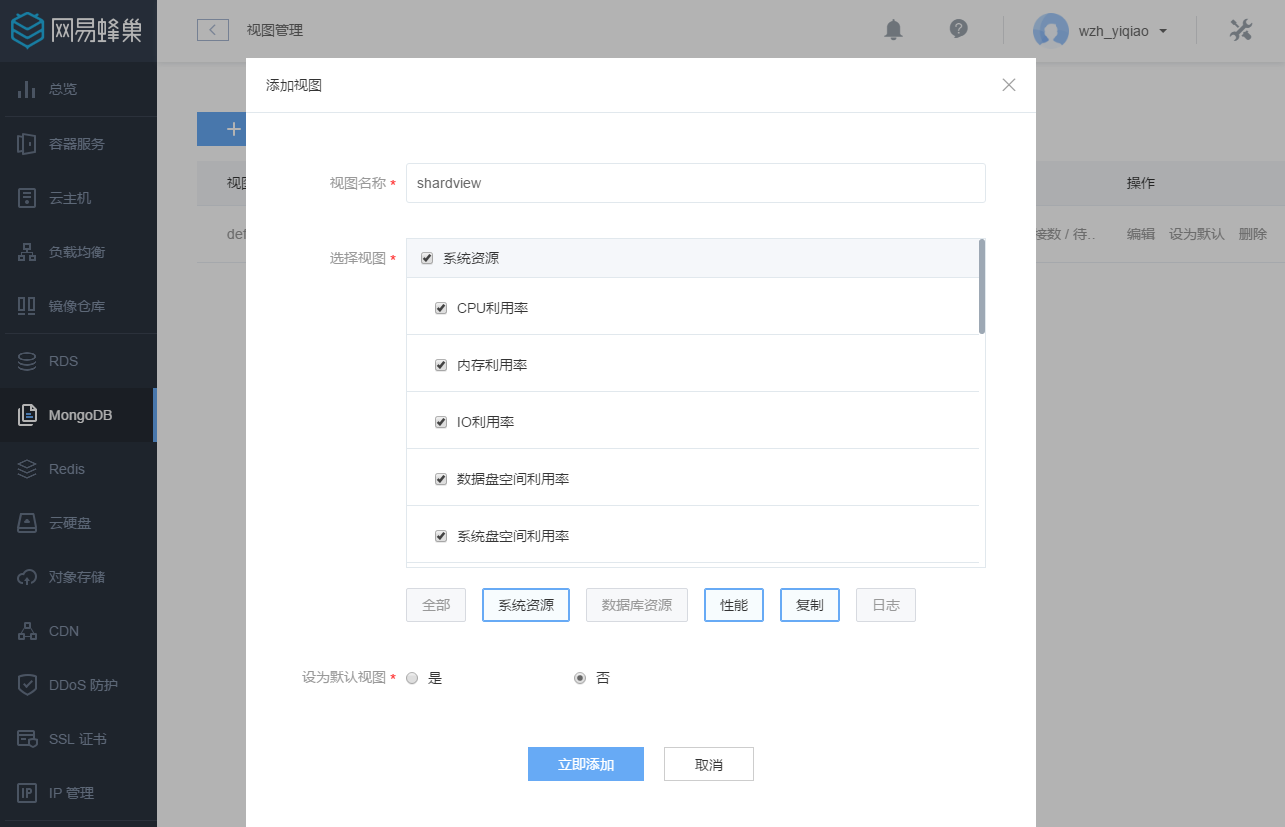Click the NetEase Cloud logo icon
1285x827 pixels.
pos(28,31)
